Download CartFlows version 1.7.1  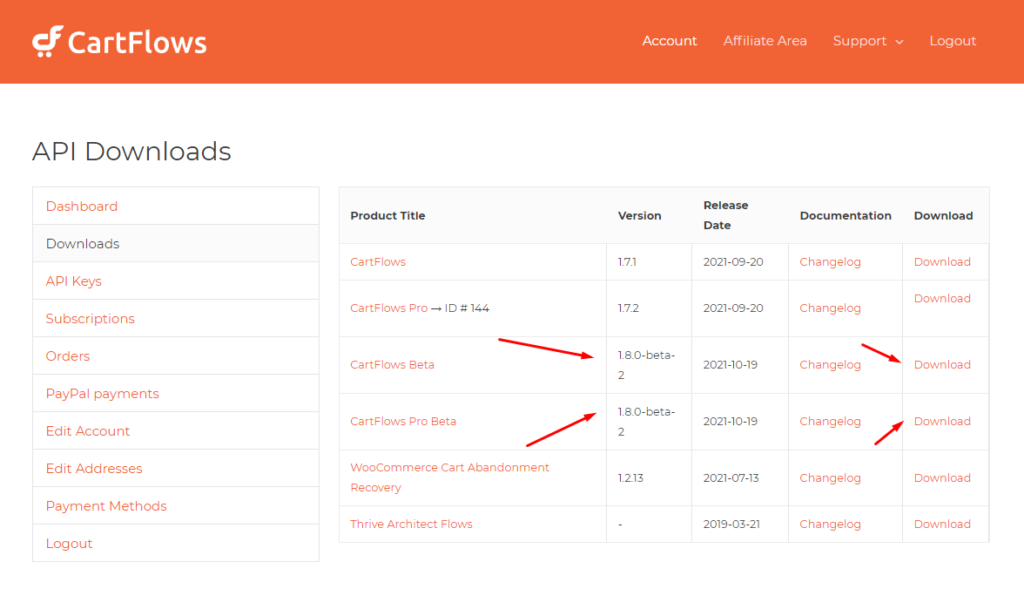pyautogui.click(x=942, y=262)
